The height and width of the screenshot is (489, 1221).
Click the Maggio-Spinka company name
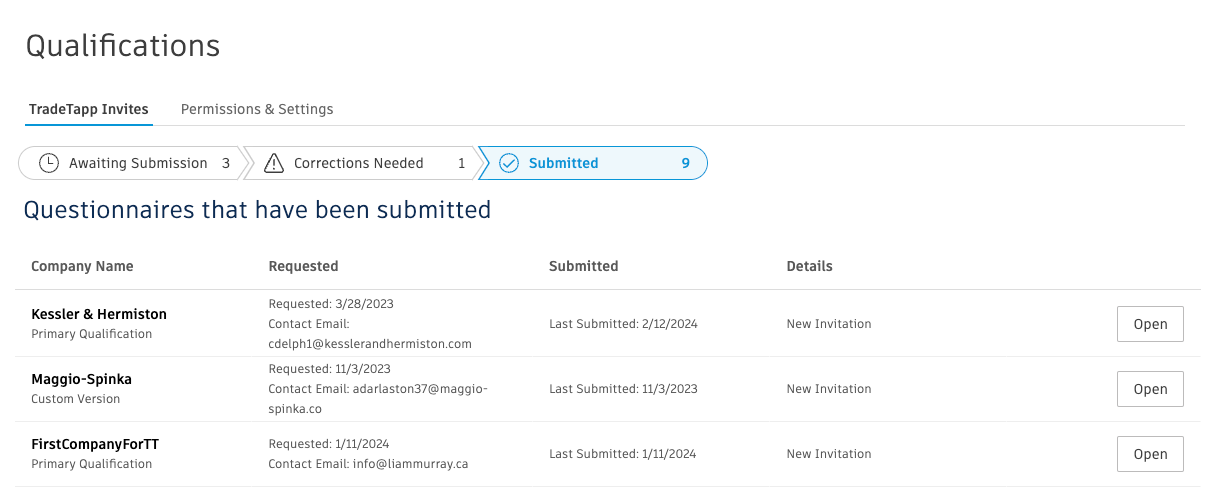coord(81,379)
